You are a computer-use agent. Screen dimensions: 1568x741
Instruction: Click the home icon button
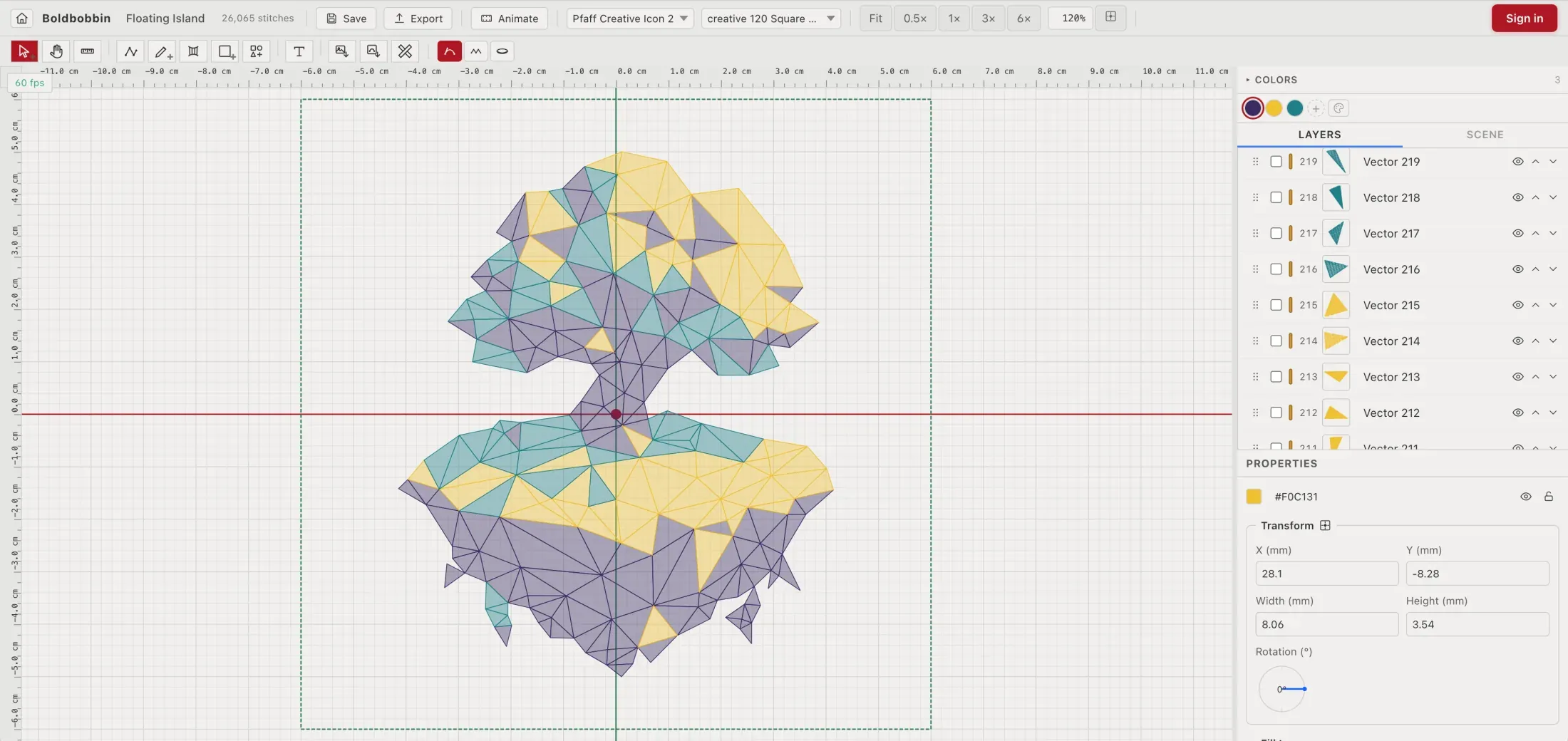click(22, 19)
